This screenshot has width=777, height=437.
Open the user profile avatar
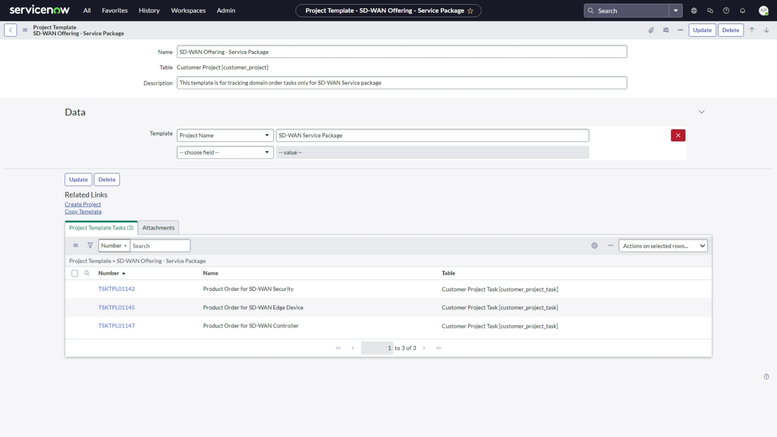[x=764, y=10]
